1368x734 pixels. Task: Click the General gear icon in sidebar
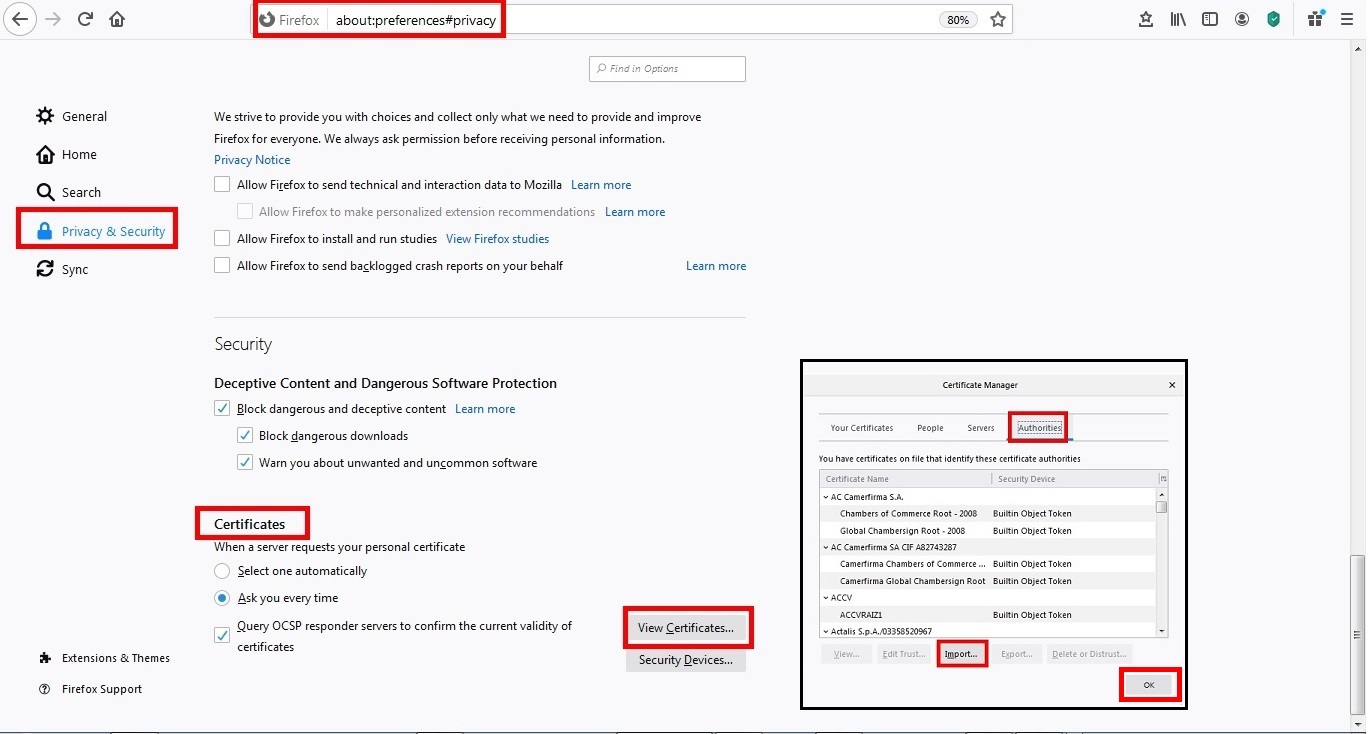click(45, 116)
